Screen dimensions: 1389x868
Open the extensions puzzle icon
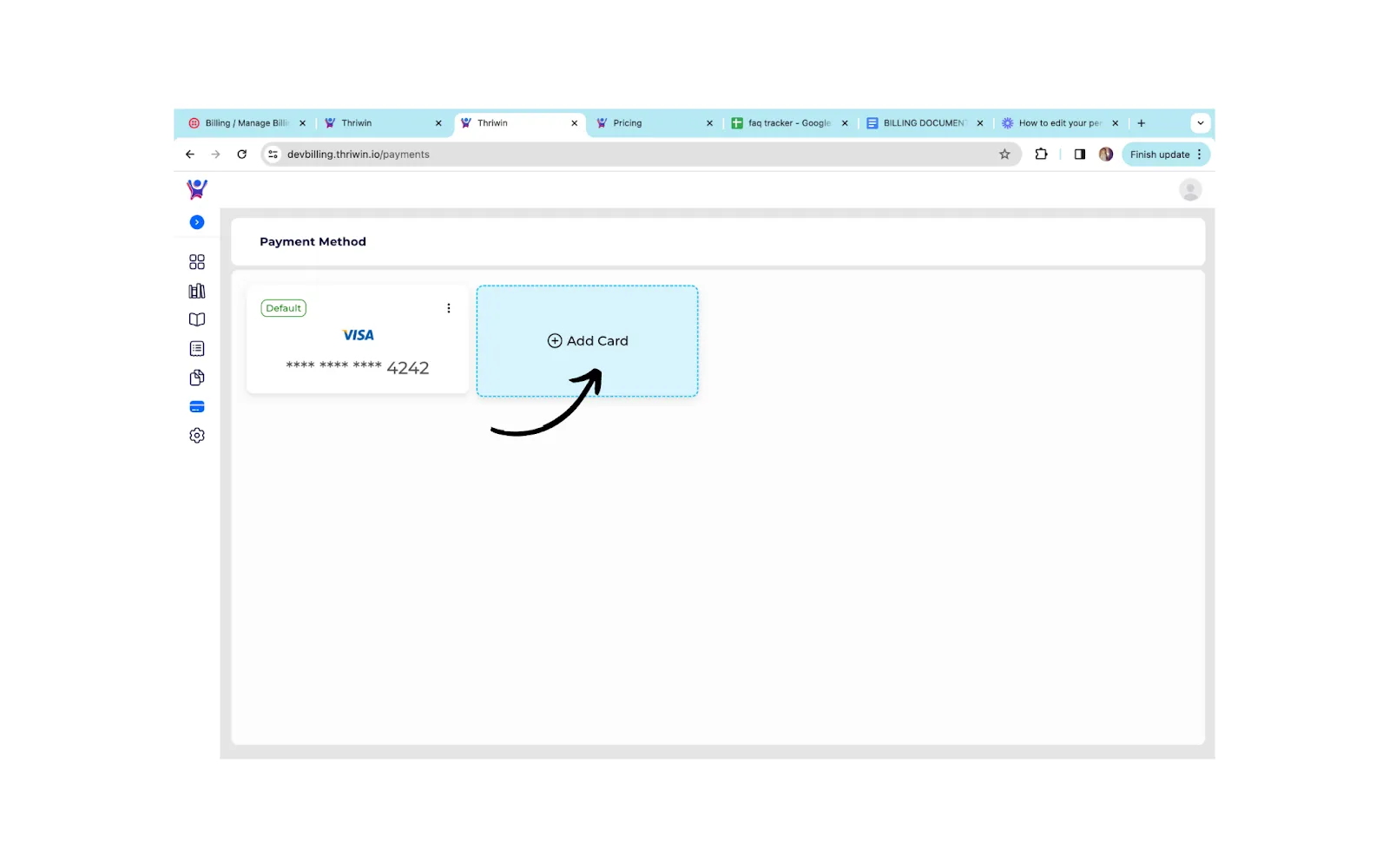pos(1042,155)
